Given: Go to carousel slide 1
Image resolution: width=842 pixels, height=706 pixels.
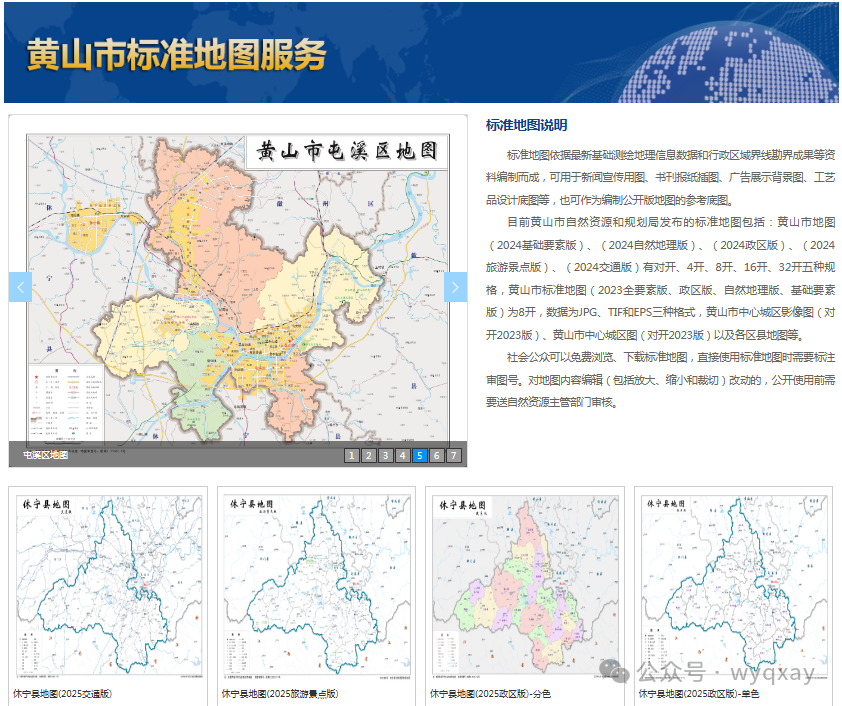Looking at the screenshot, I should [x=351, y=455].
